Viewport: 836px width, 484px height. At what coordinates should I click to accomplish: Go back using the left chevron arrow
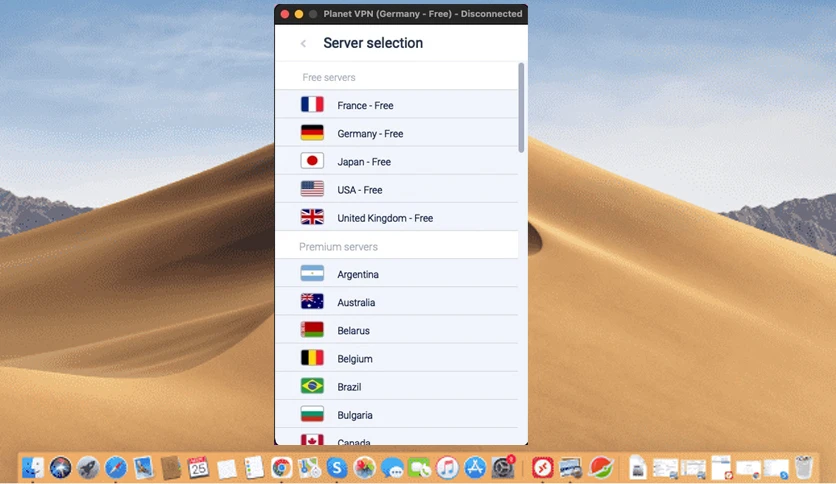pyautogui.click(x=303, y=43)
